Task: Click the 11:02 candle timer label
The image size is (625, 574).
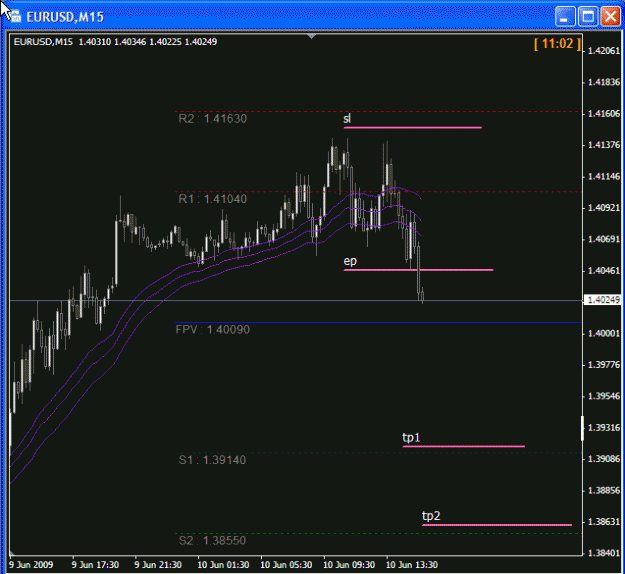Action: tap(557, 43)
